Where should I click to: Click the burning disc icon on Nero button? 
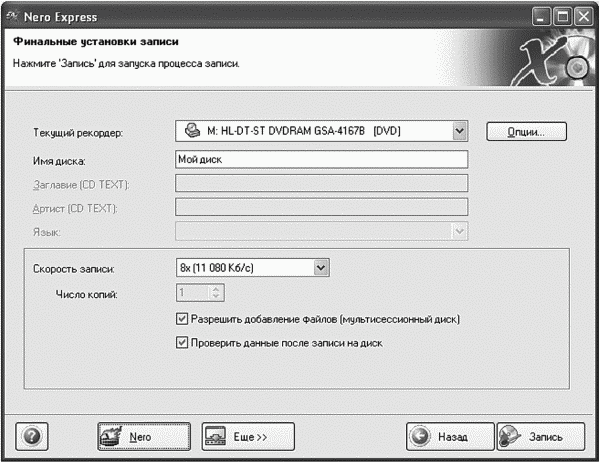pos(111,436)
